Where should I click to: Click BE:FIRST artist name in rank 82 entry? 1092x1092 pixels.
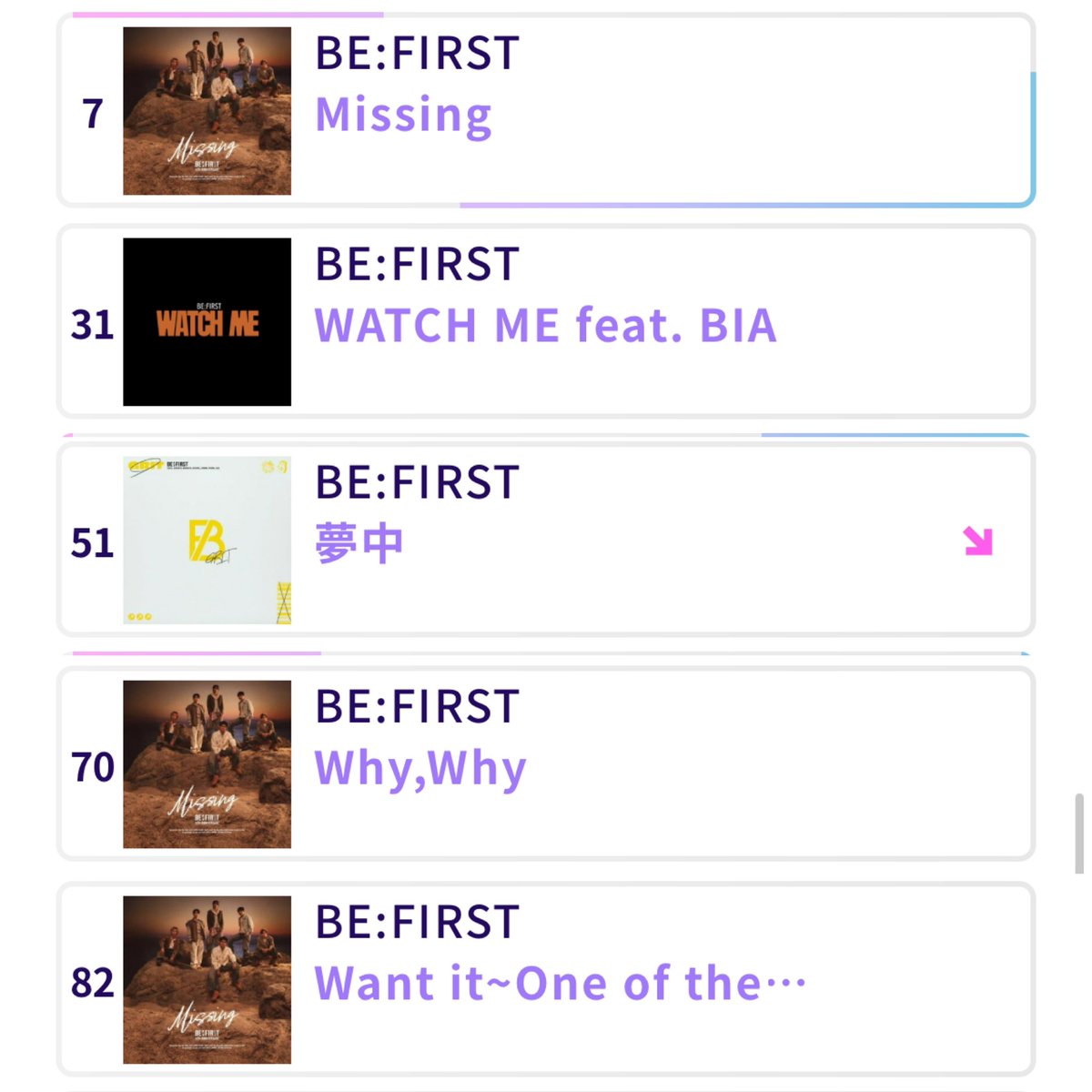coord(418,922)
